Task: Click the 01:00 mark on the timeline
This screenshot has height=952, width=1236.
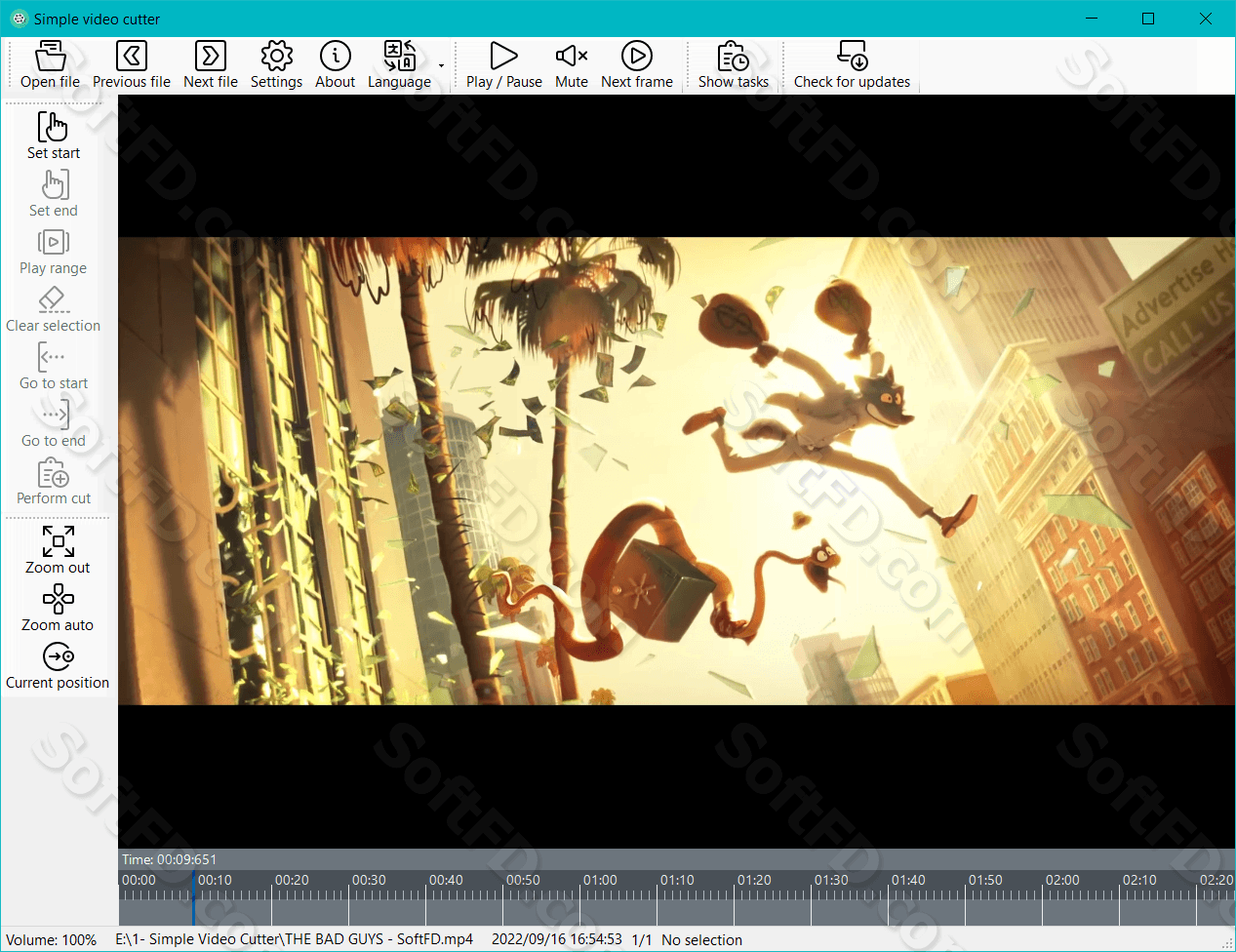Action: pyautogui.click(x=600, y=880)
